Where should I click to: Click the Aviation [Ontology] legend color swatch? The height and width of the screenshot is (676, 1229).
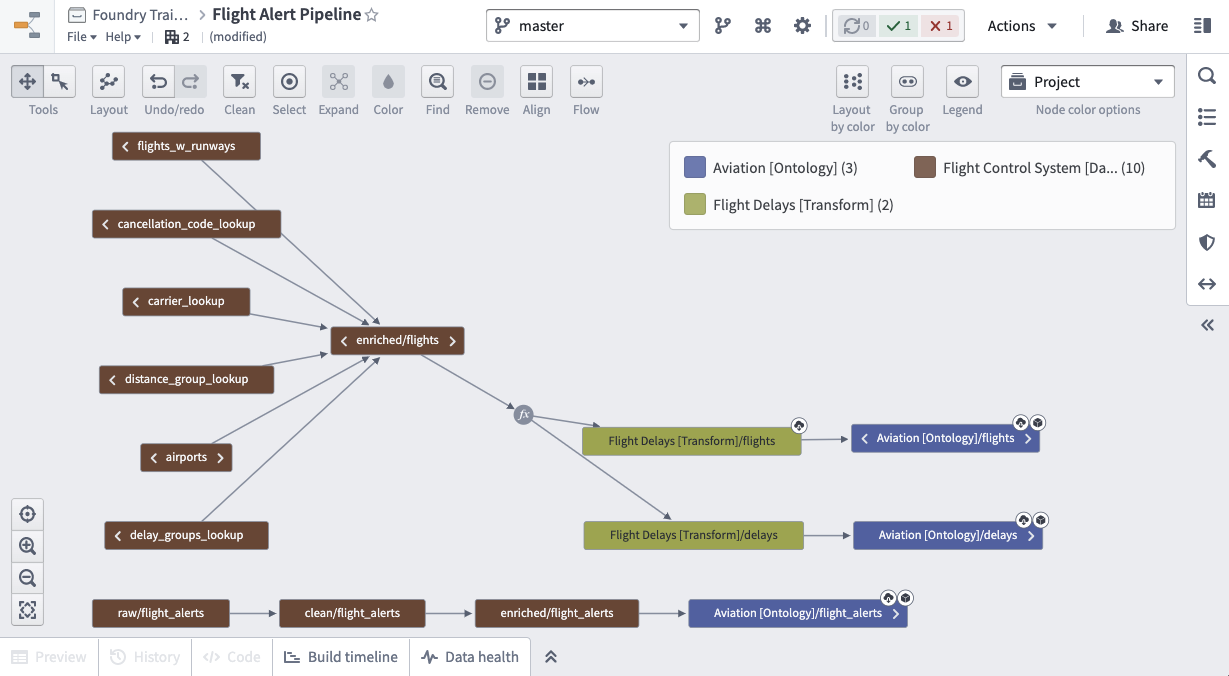pos(695,168)
